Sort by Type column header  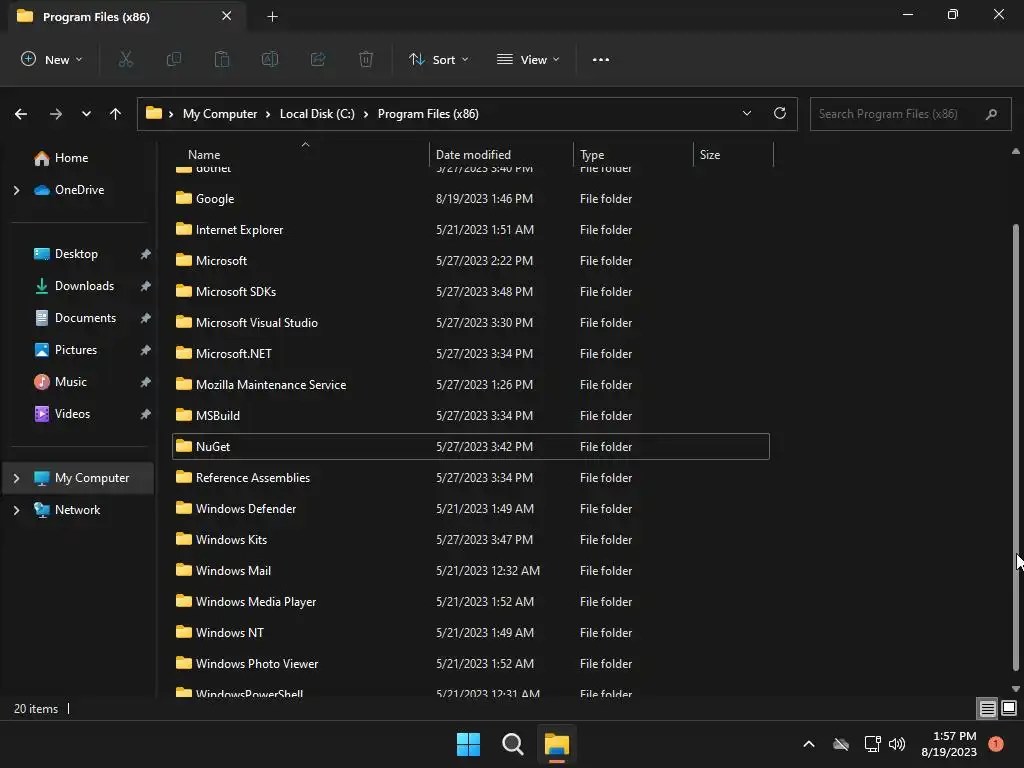(x=592, y=155)
